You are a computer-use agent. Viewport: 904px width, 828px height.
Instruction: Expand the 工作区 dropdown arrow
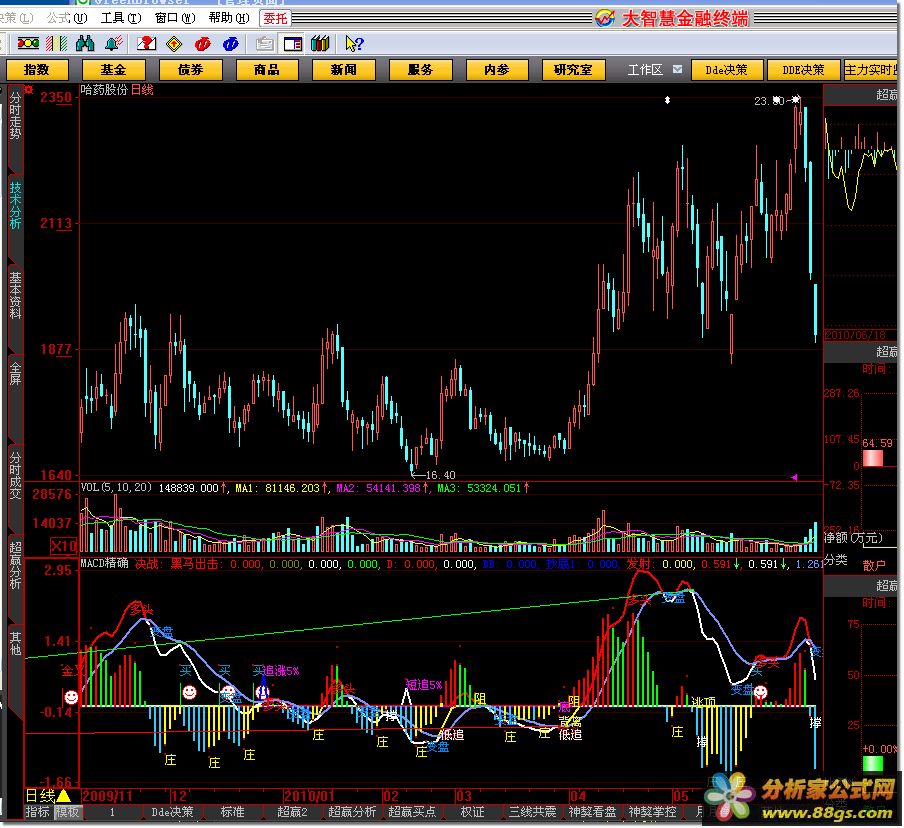pos(677,70)
